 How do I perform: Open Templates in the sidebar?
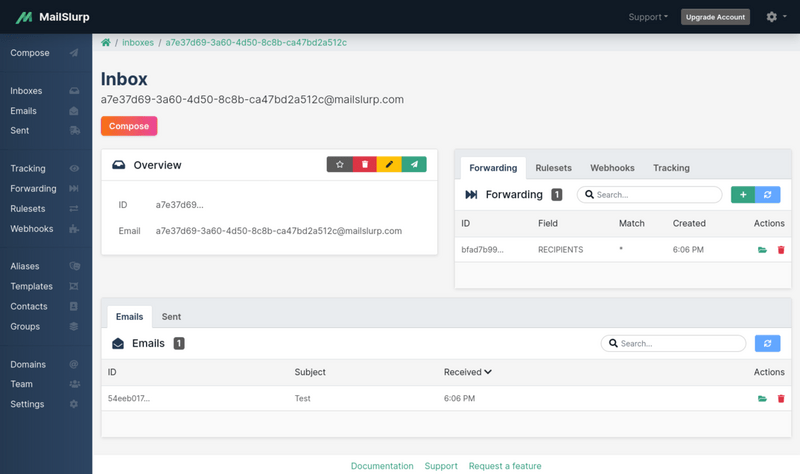click(x=45, y=286)
